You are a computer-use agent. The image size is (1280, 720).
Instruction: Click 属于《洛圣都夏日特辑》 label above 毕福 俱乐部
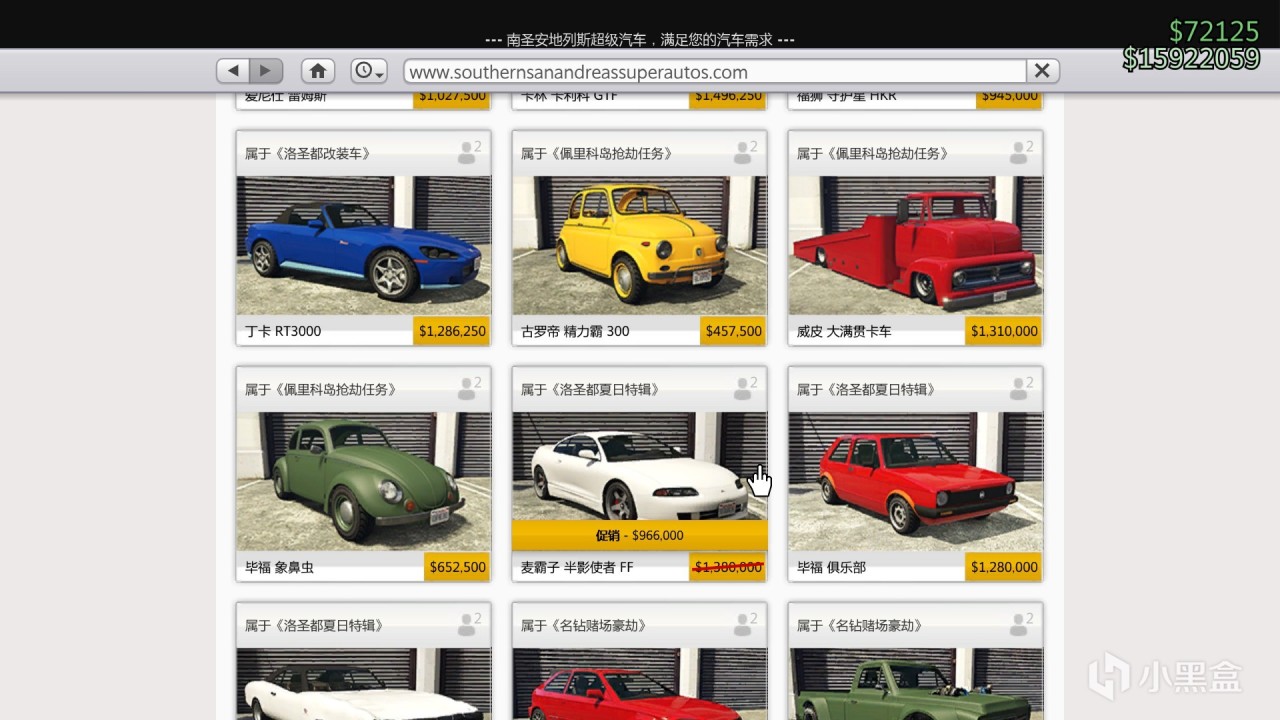(x=867, y=389)
